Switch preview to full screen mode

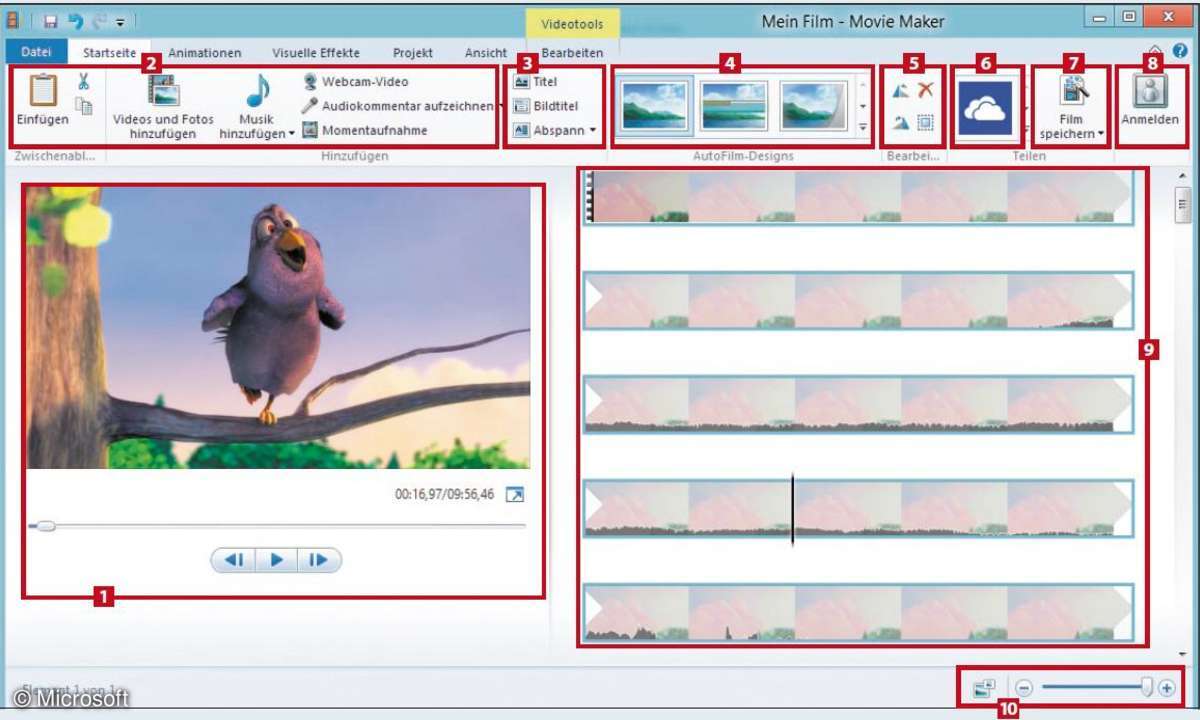coord(515,495)
